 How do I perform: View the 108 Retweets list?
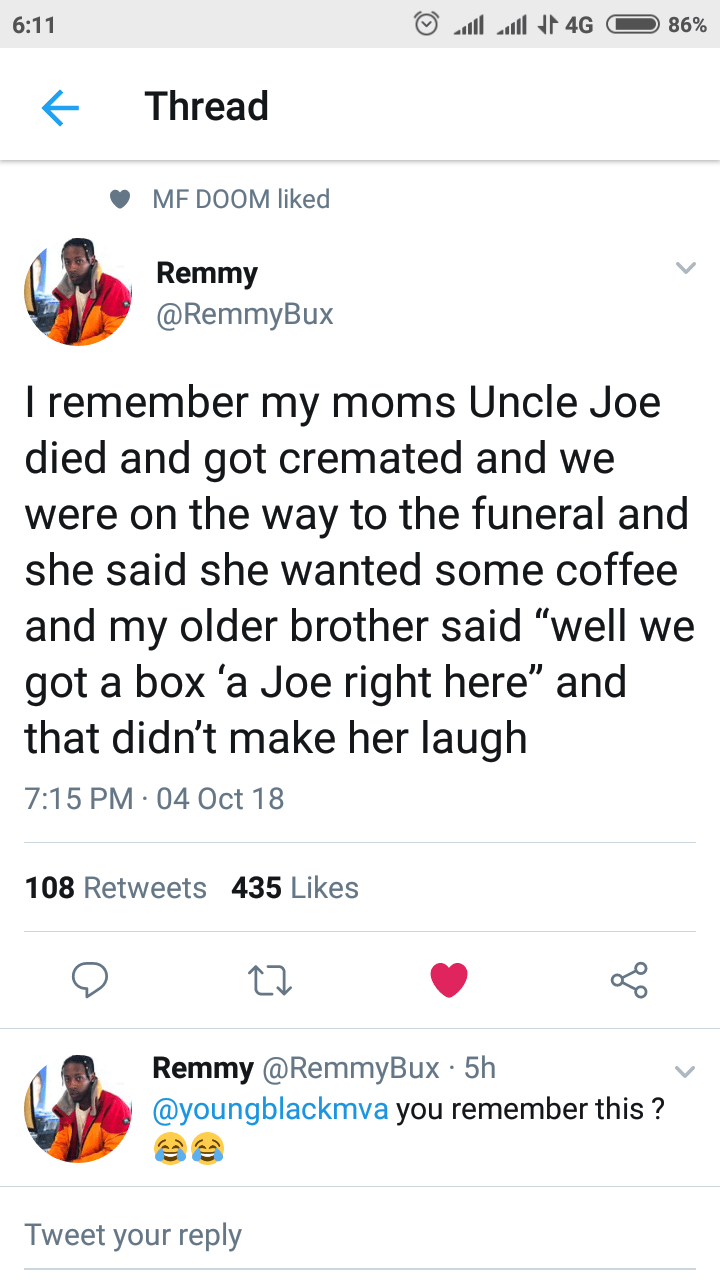click(x=115, y=888)
